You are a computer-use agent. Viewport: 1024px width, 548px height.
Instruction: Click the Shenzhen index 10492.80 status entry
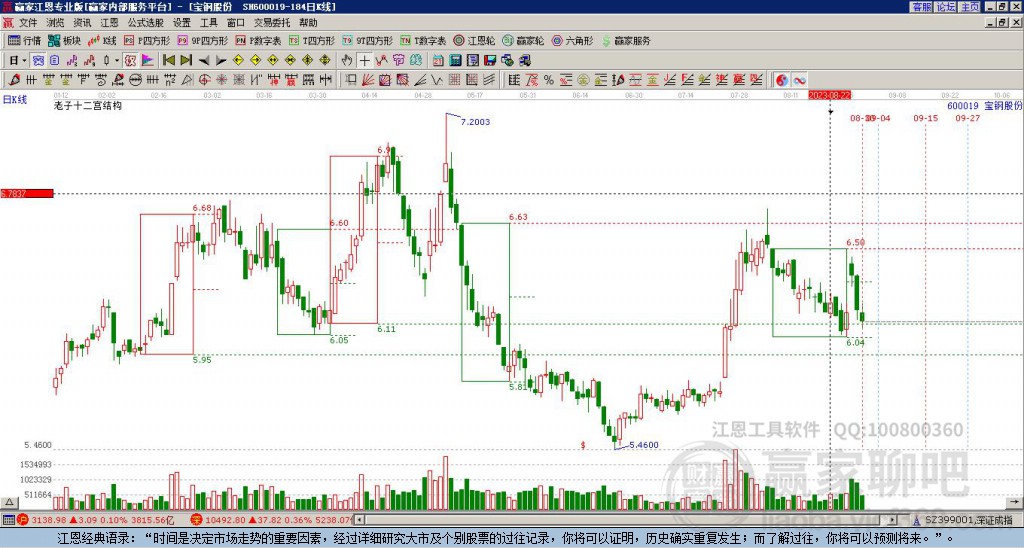[x=272, y=520]
